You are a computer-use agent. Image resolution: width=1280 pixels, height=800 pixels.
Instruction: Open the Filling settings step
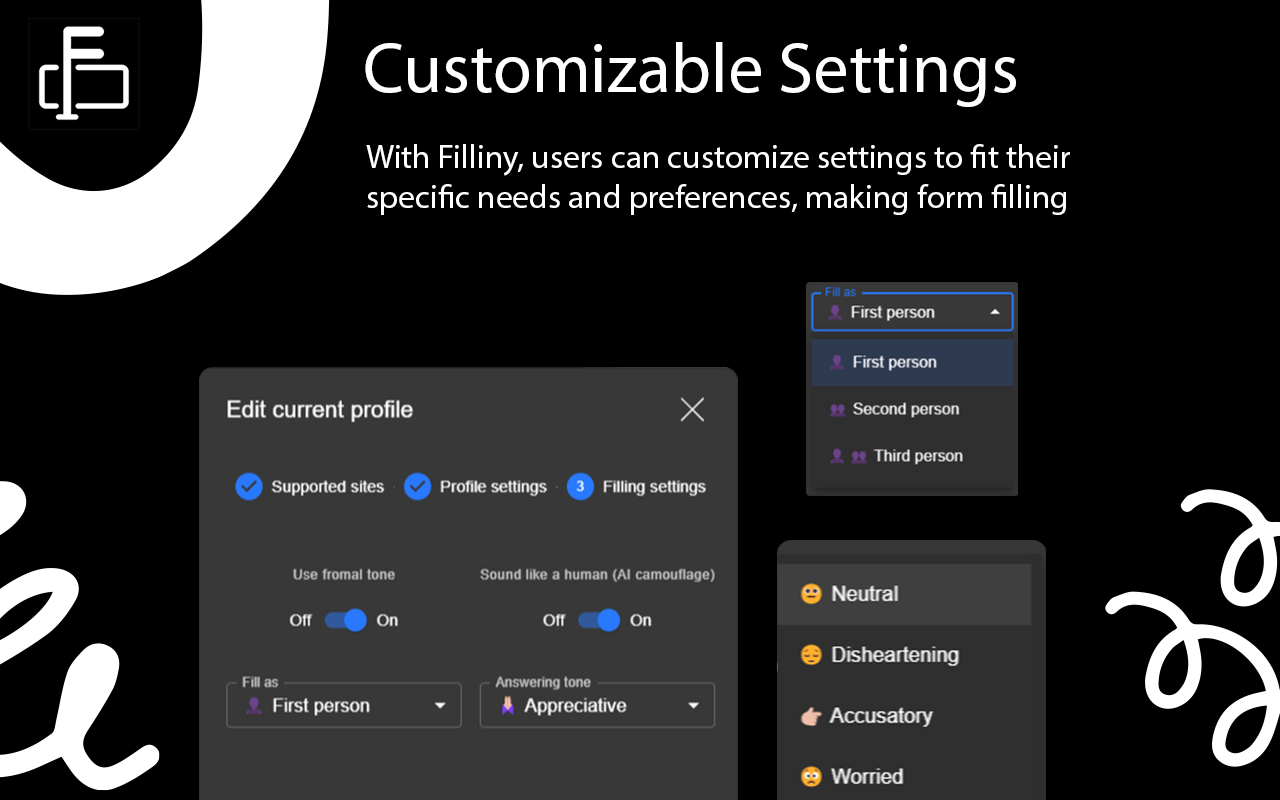(637, 487)
